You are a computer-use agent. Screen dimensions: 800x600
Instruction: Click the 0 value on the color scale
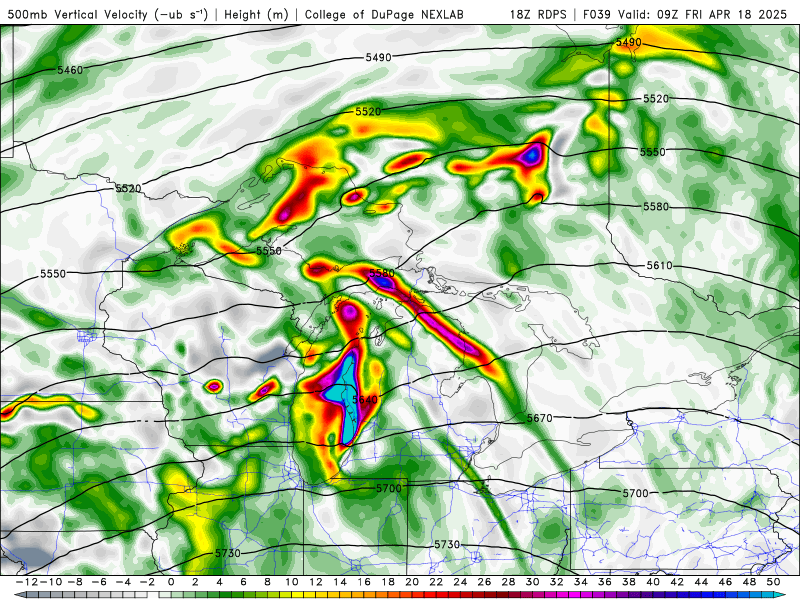pos(171,582)
